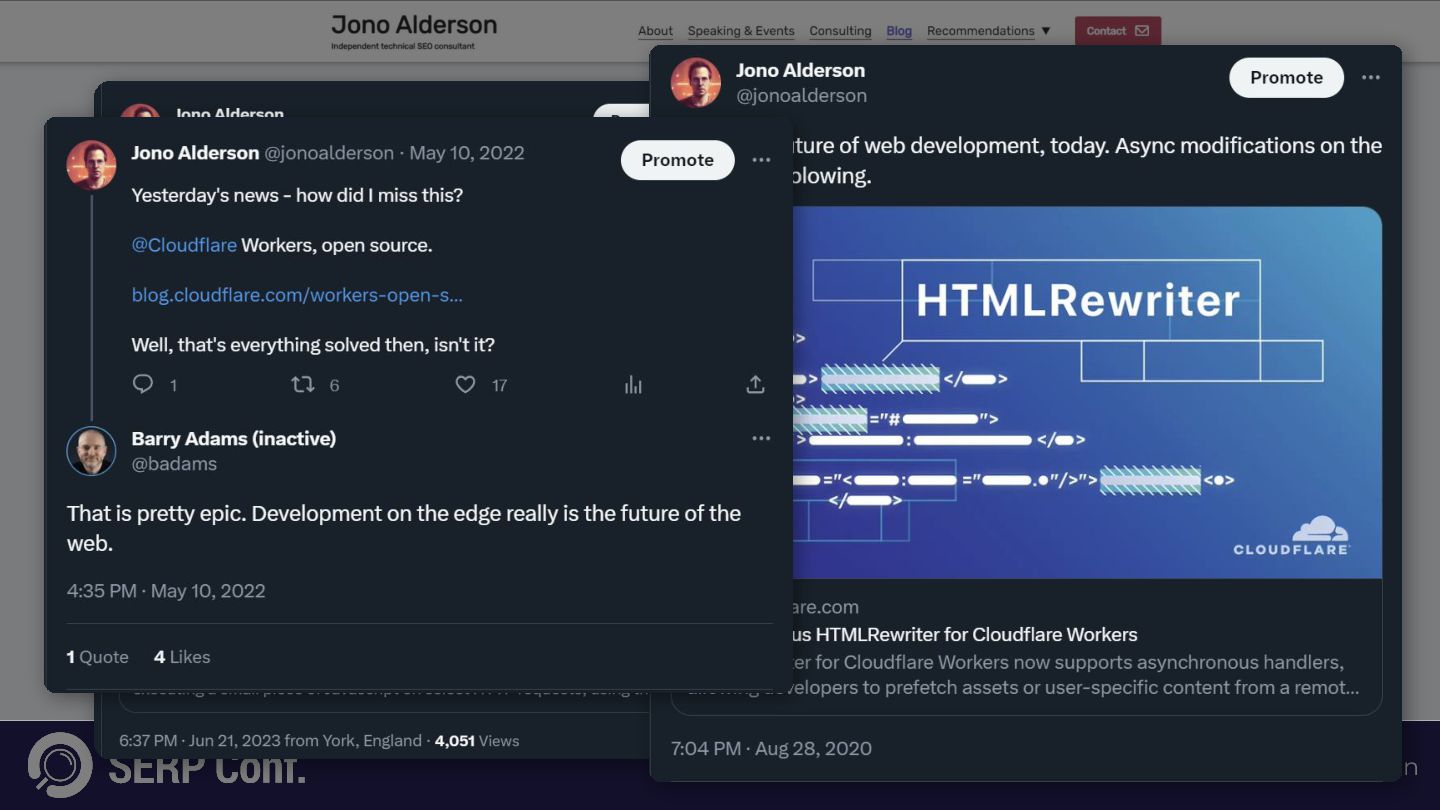Image resolution: width=1440 pixels, height=810 pixels.
Task: Click retweet count 6 on May 10 tweet
Action: click(334, 385)
